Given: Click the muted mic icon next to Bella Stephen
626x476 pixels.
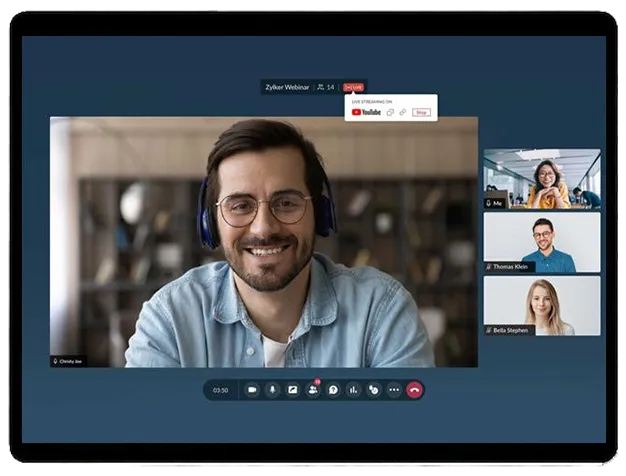Looking at the screenshot, I should coord(489,330).
